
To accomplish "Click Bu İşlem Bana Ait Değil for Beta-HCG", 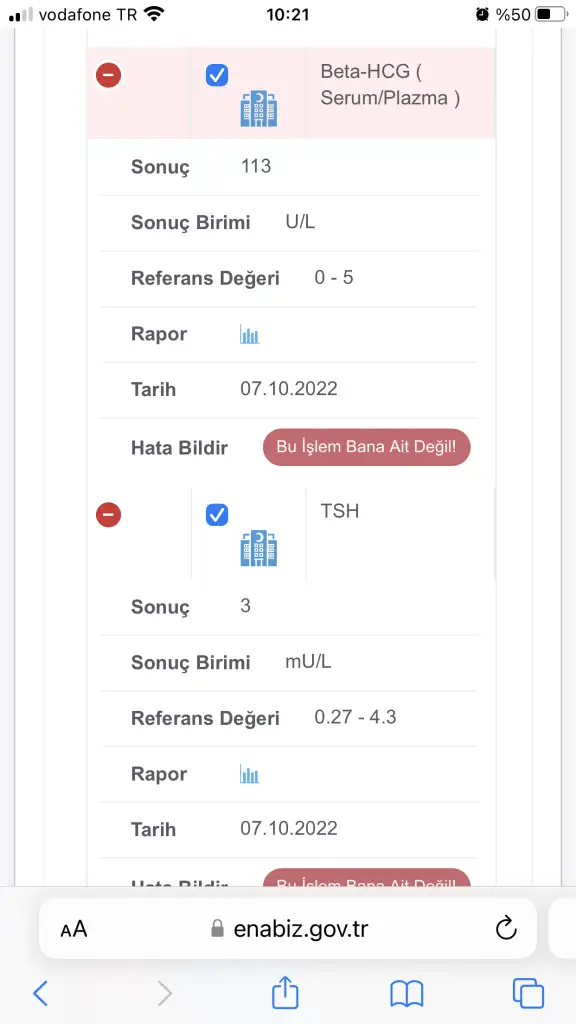I will coord(366,447).
